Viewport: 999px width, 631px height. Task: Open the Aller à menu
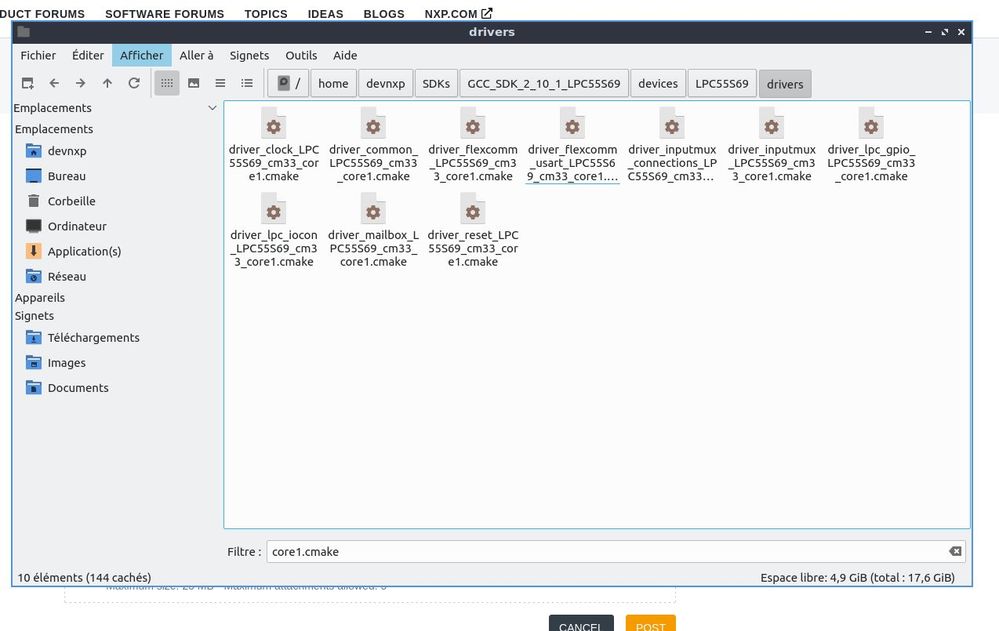(196, 55)
